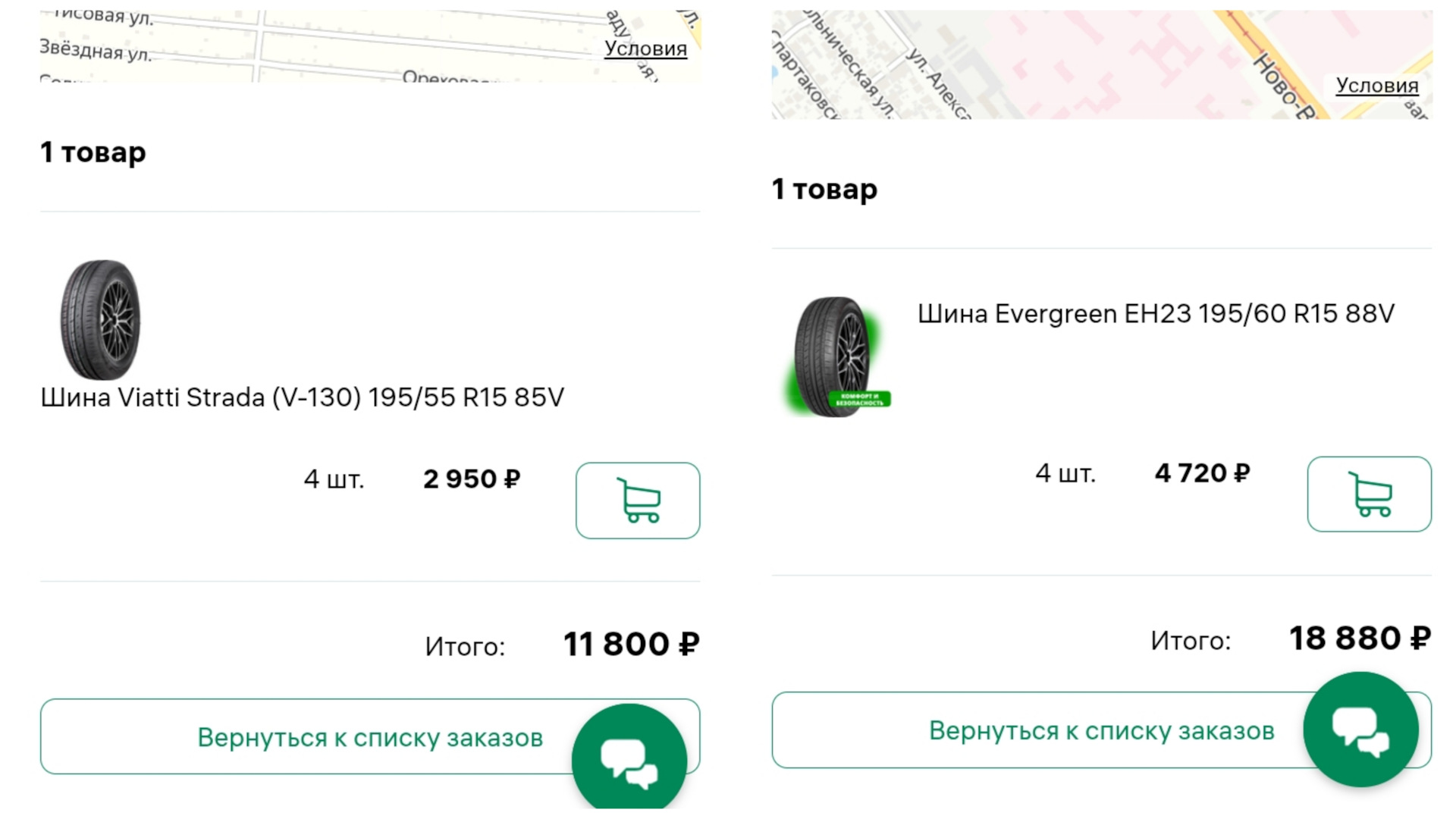The image size is (1456, 819).
Task: Click the green comfort and safety badge
Action: [x=859, y=399]
